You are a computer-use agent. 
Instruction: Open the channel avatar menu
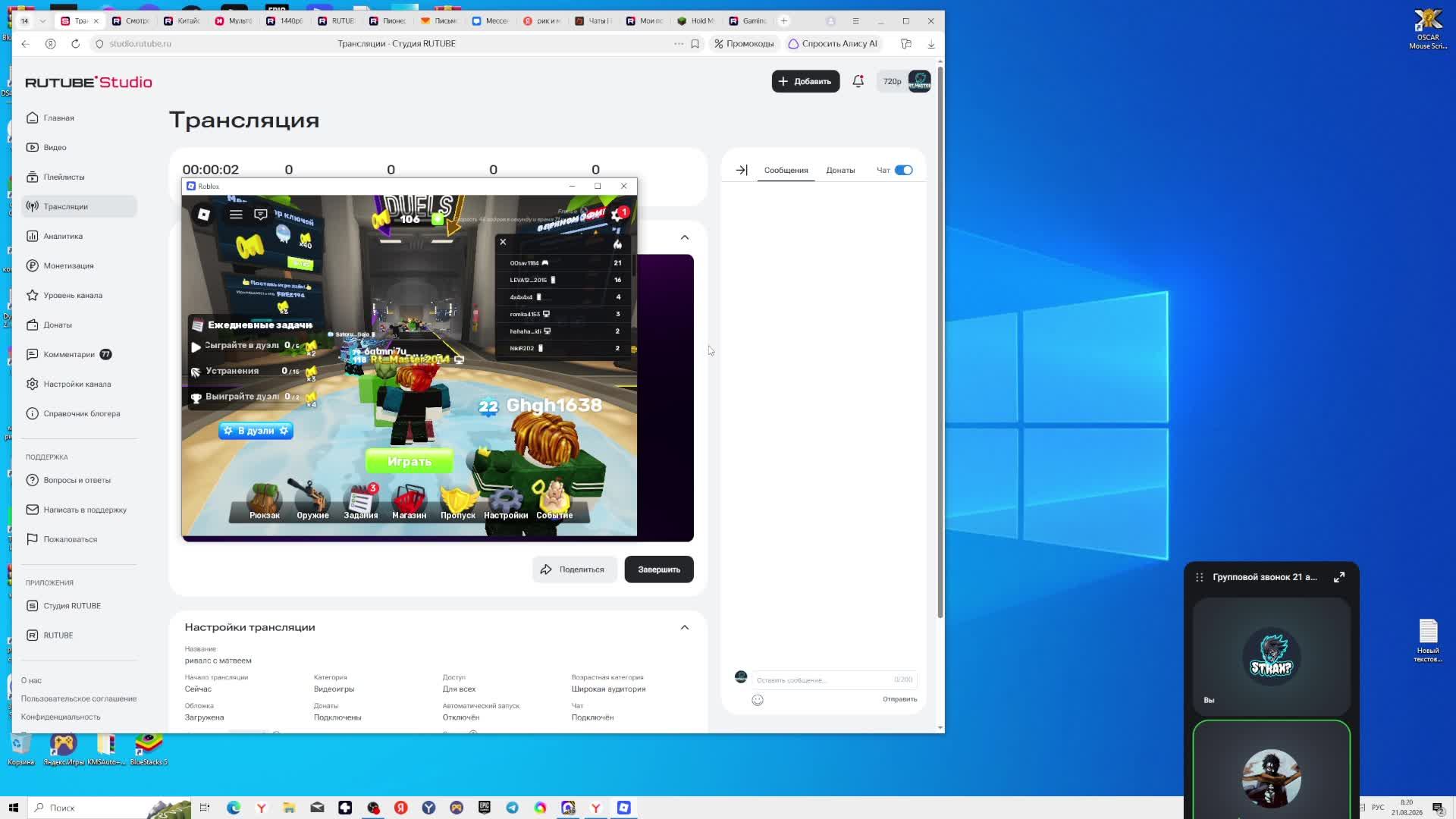(919, 81)
